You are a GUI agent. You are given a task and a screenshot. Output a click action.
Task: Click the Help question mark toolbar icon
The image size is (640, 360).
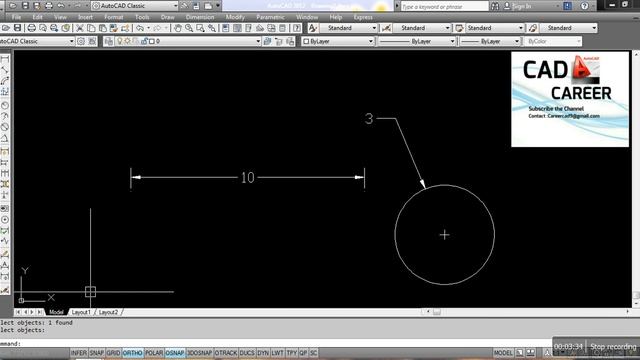pyautogui.click(x=297, y=28)
